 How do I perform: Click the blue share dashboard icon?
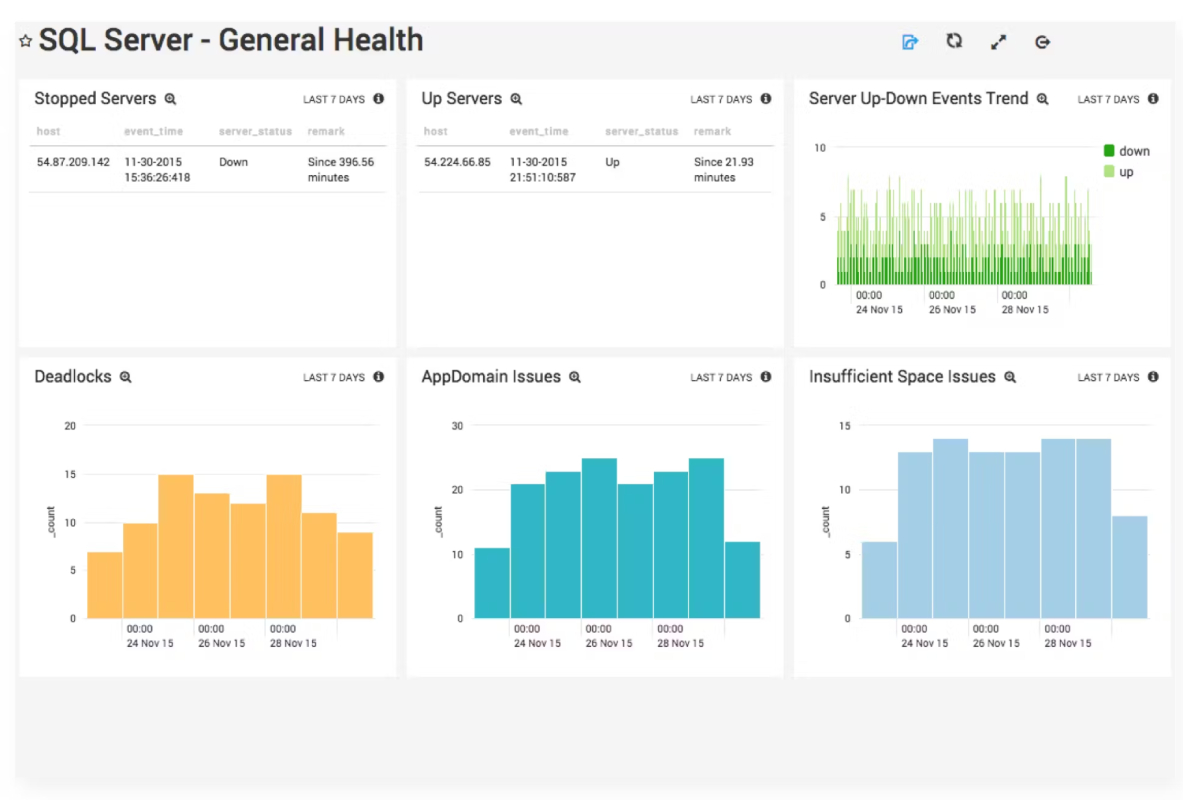pos(910,42)
